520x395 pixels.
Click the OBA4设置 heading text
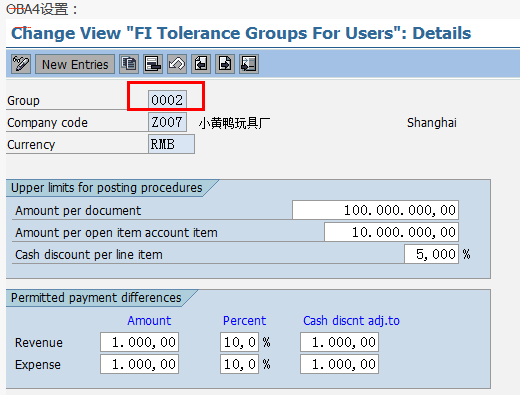(42, 9)
